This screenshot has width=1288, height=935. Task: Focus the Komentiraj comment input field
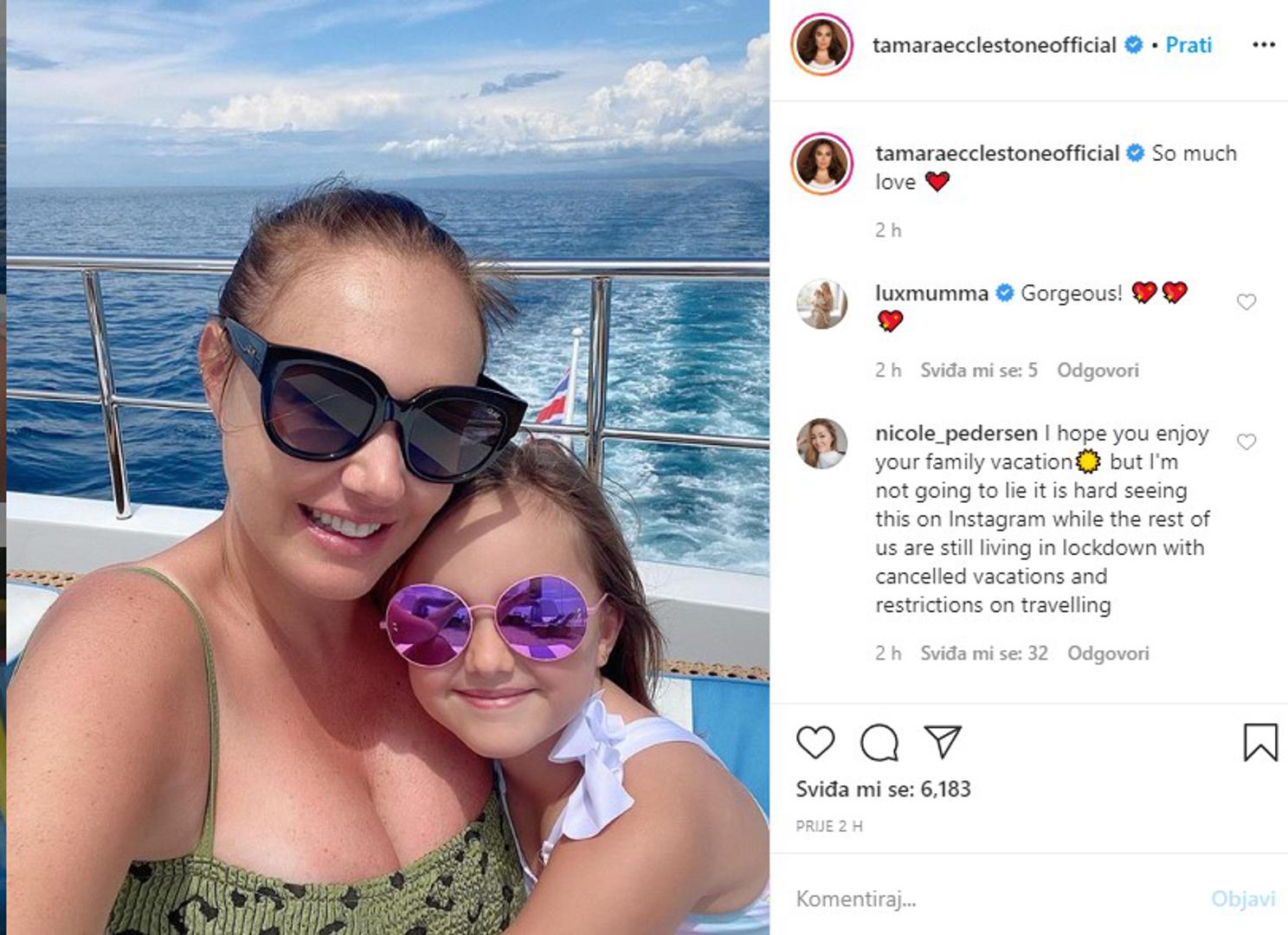point(995,899)
